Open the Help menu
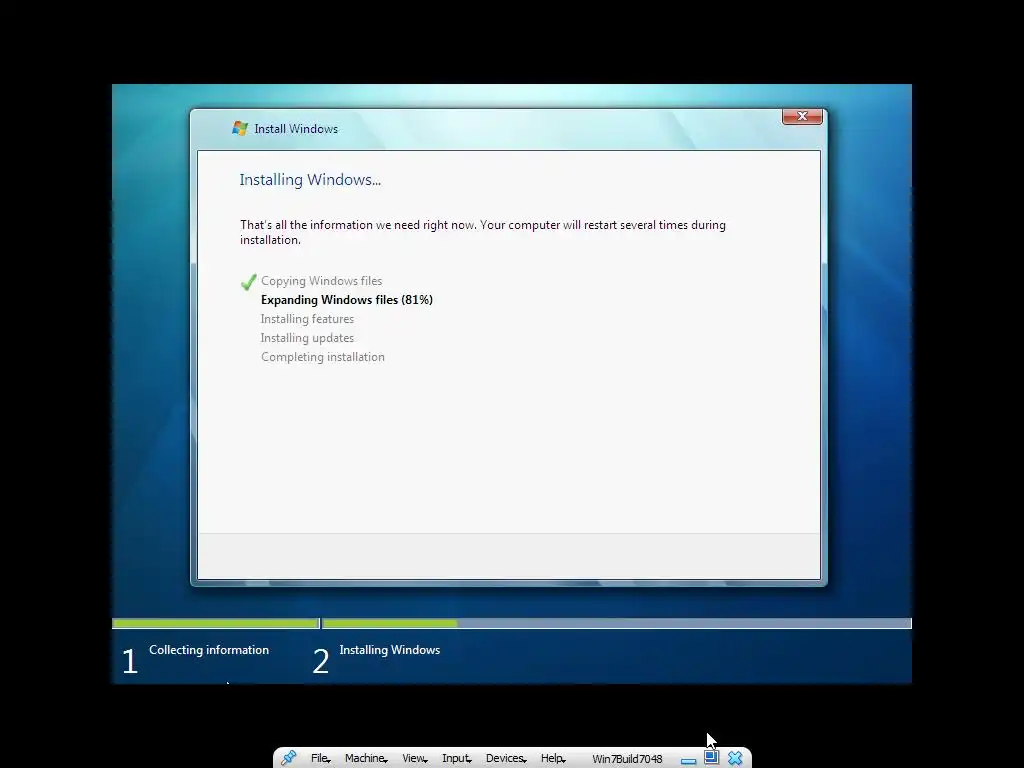The height and width of the screenshot is (768, 1024). click(553, 758)
